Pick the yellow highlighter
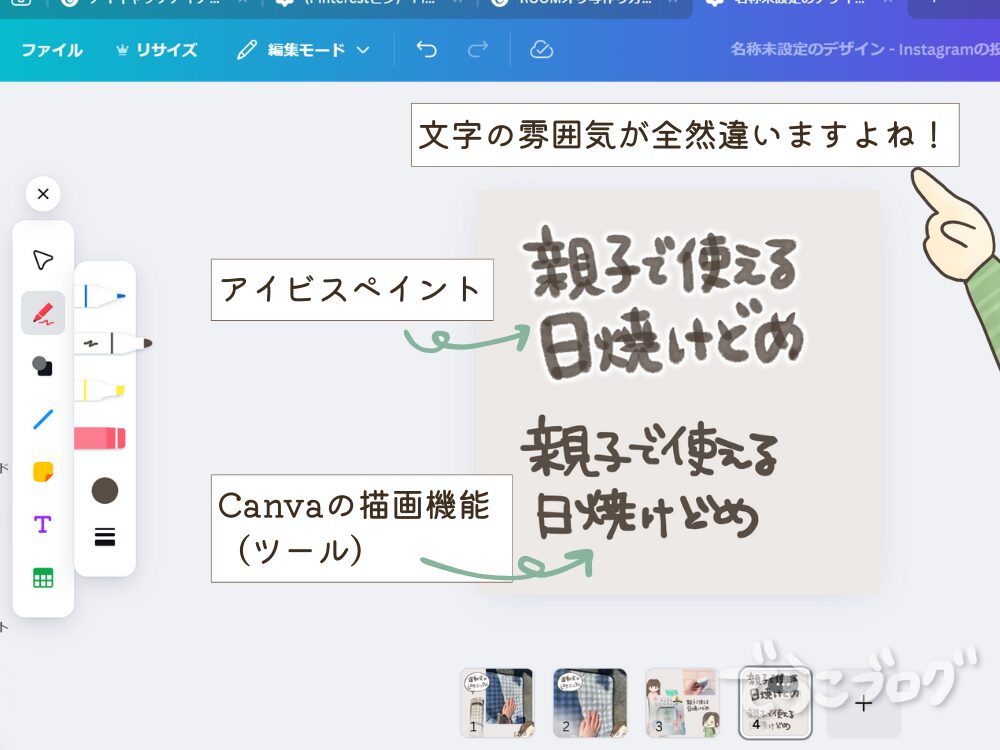This screenshot has height=750, width=1000. point(100,390)
